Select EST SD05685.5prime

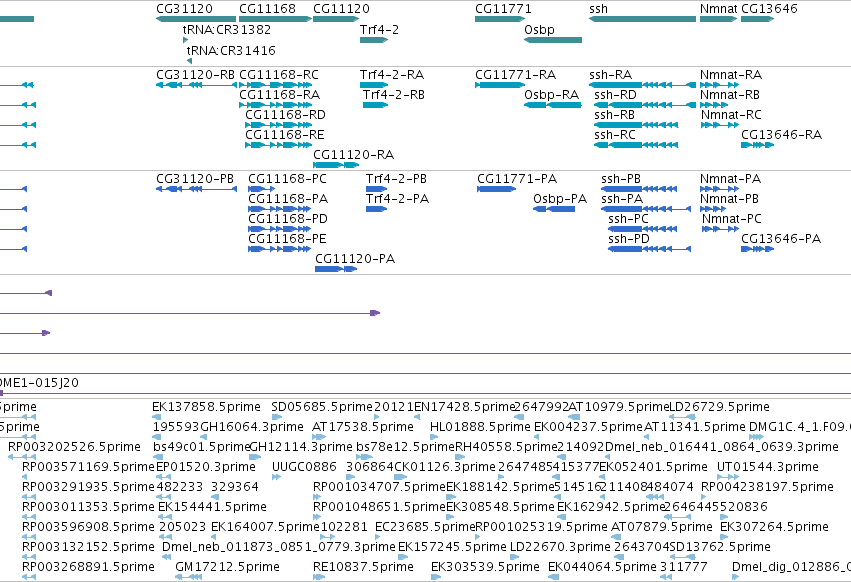[322, 407]
